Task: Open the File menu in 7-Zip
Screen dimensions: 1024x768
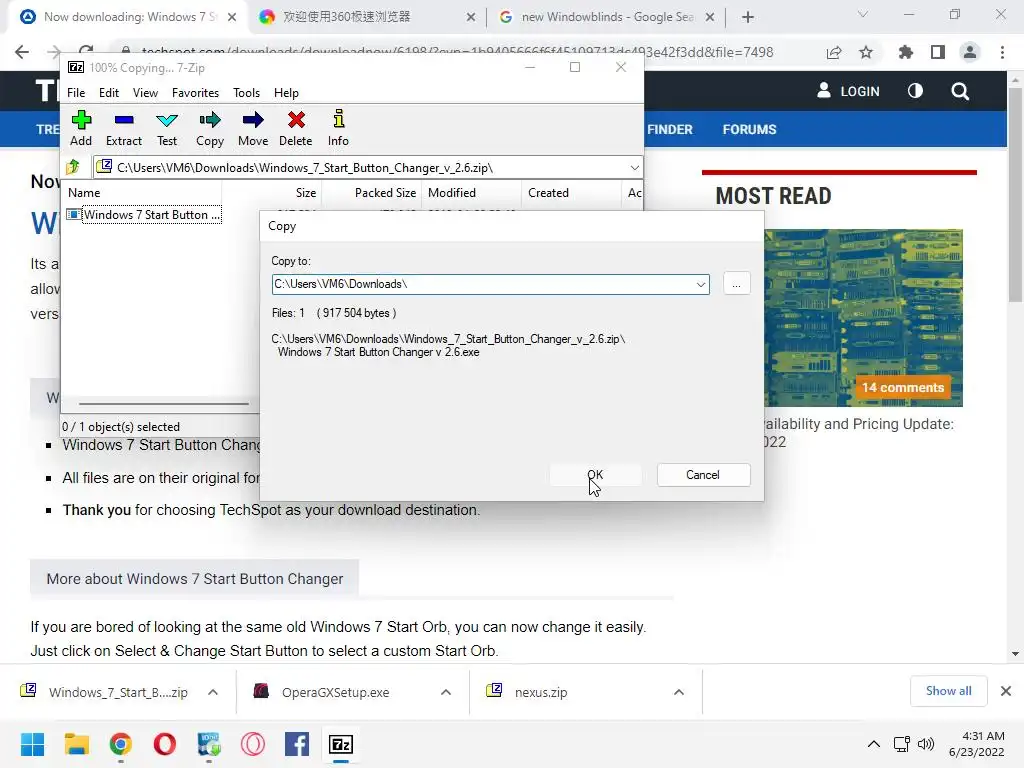Action: [76, 93]
